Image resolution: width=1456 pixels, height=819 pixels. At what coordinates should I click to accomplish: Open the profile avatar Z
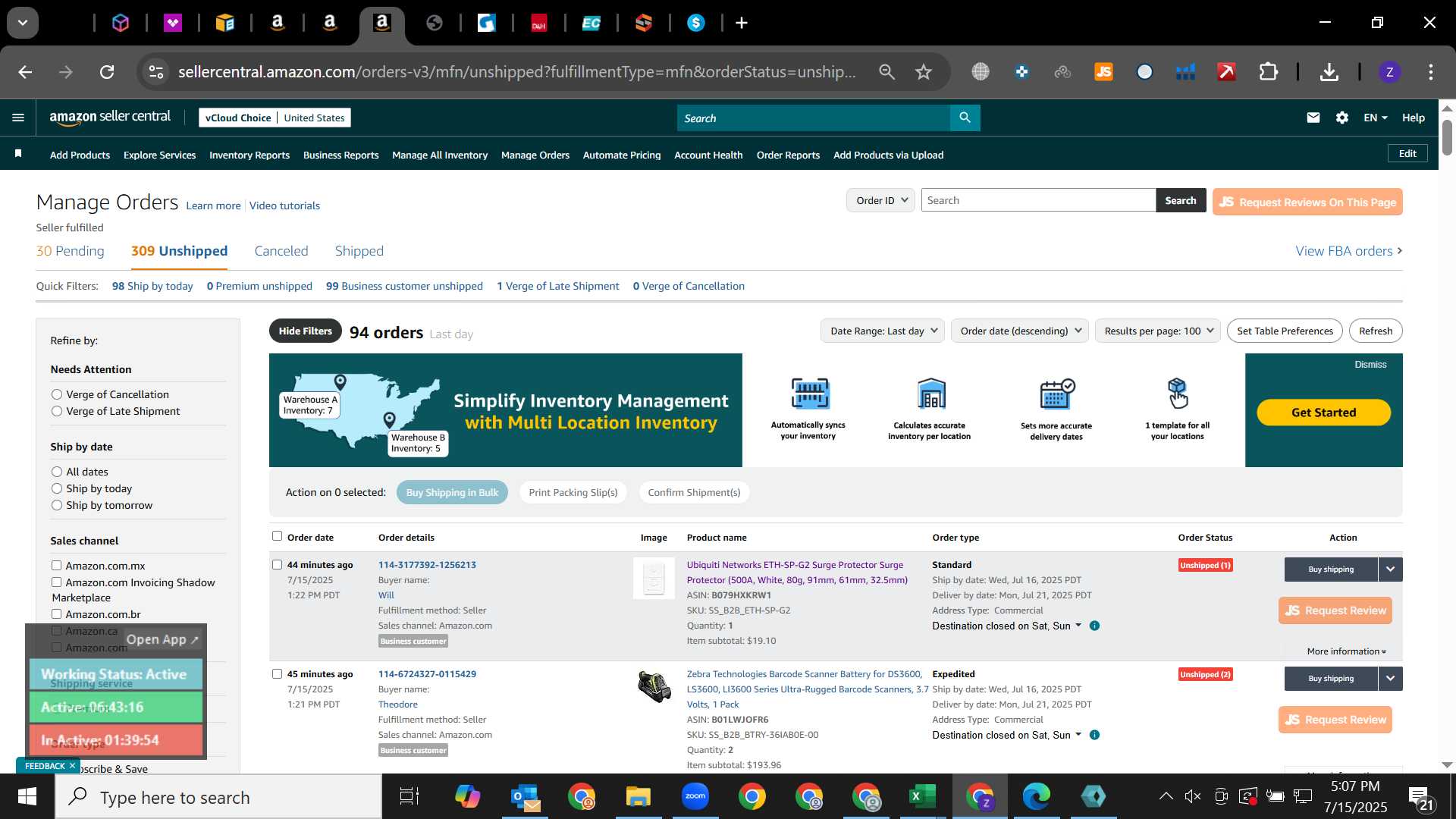(x=1389, y=72)
